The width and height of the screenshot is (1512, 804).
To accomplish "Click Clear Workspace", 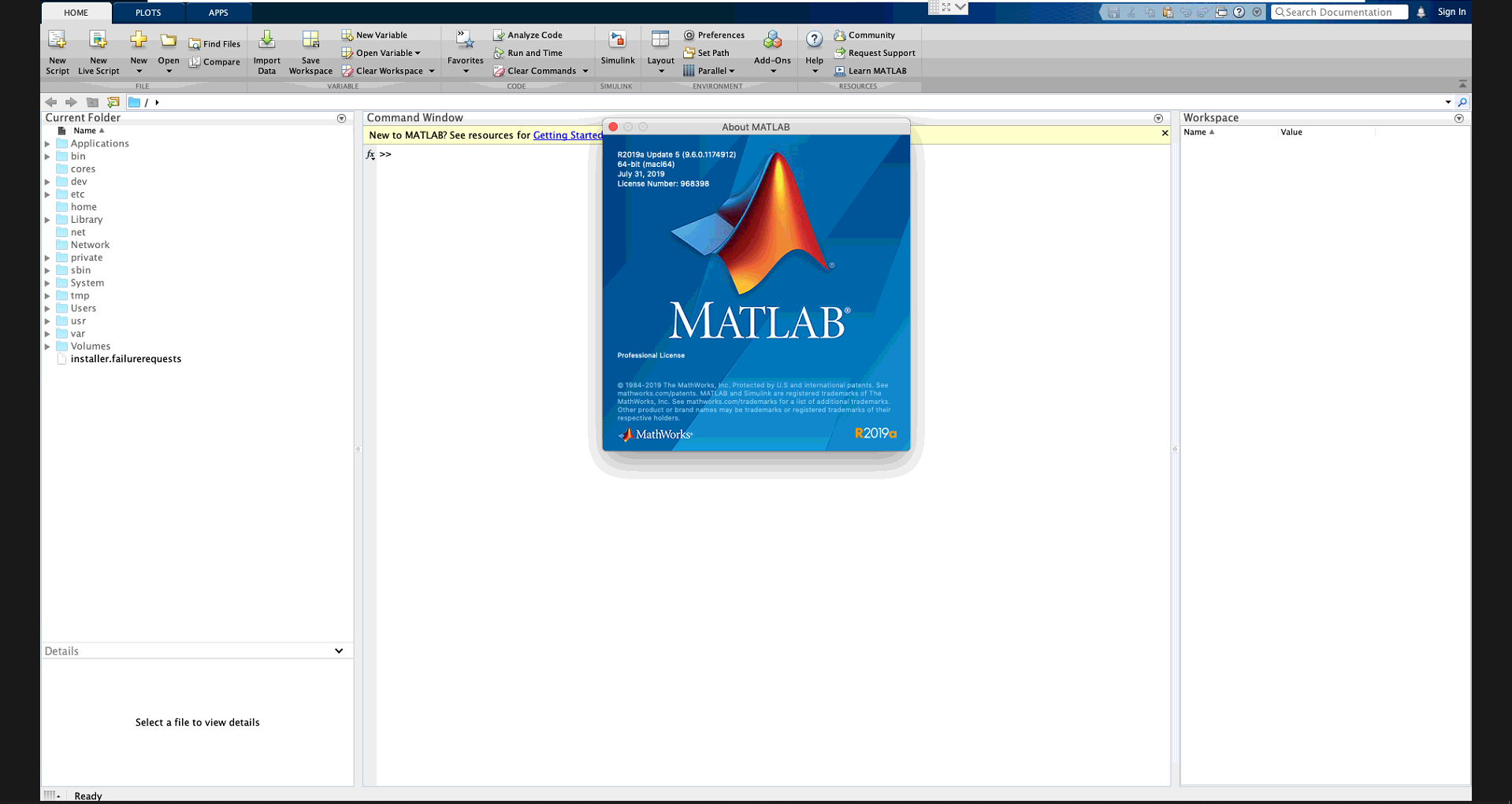I will pos(383,71).
